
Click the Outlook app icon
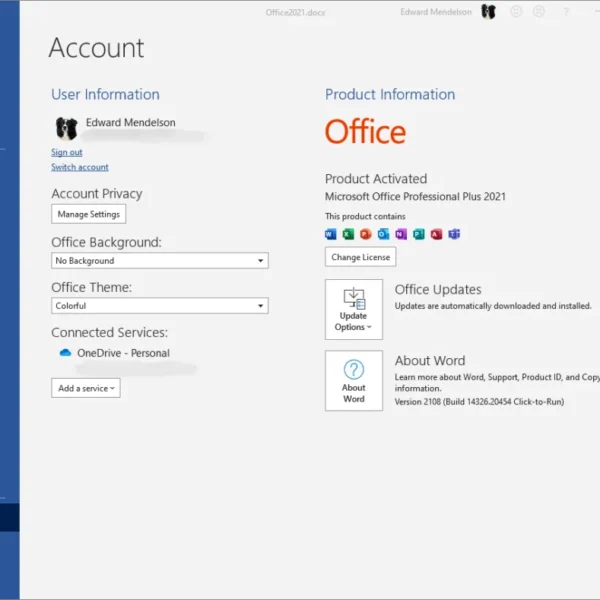pos(383,234)
